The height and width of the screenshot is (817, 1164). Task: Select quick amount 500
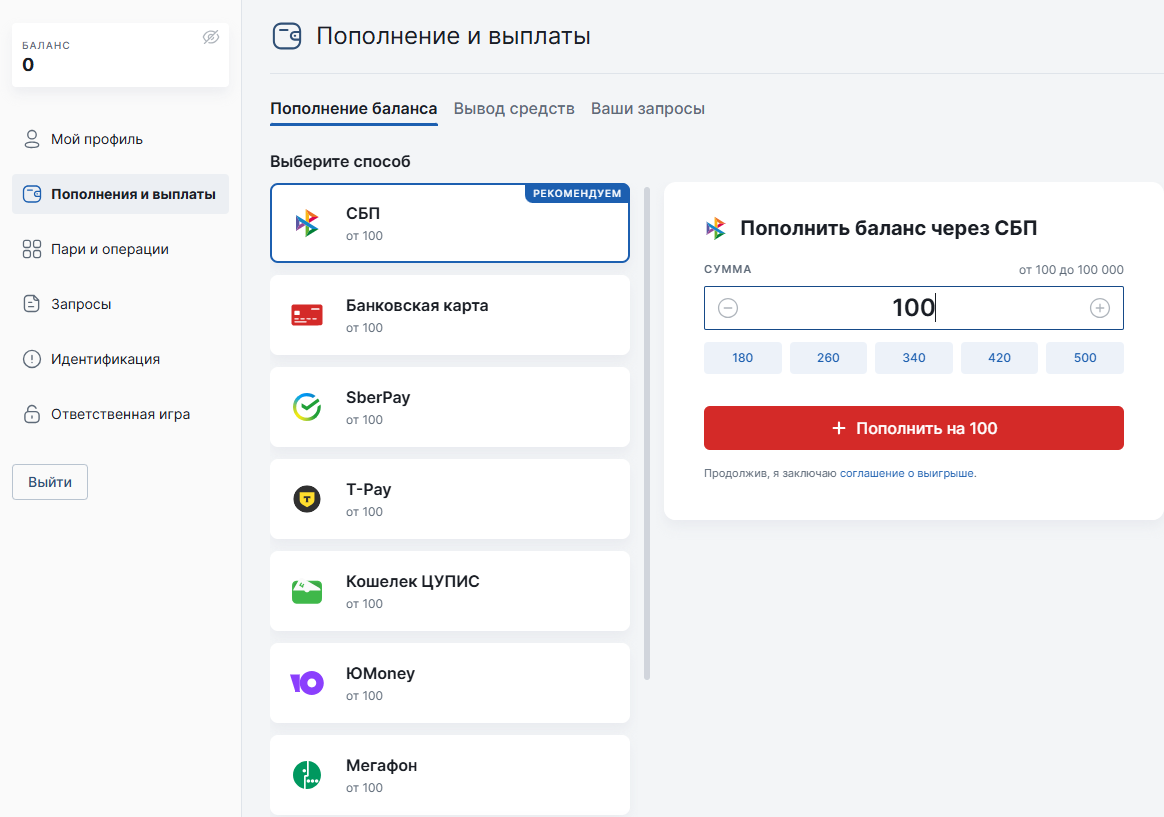pyautogui.click(x=1085, y=358)
